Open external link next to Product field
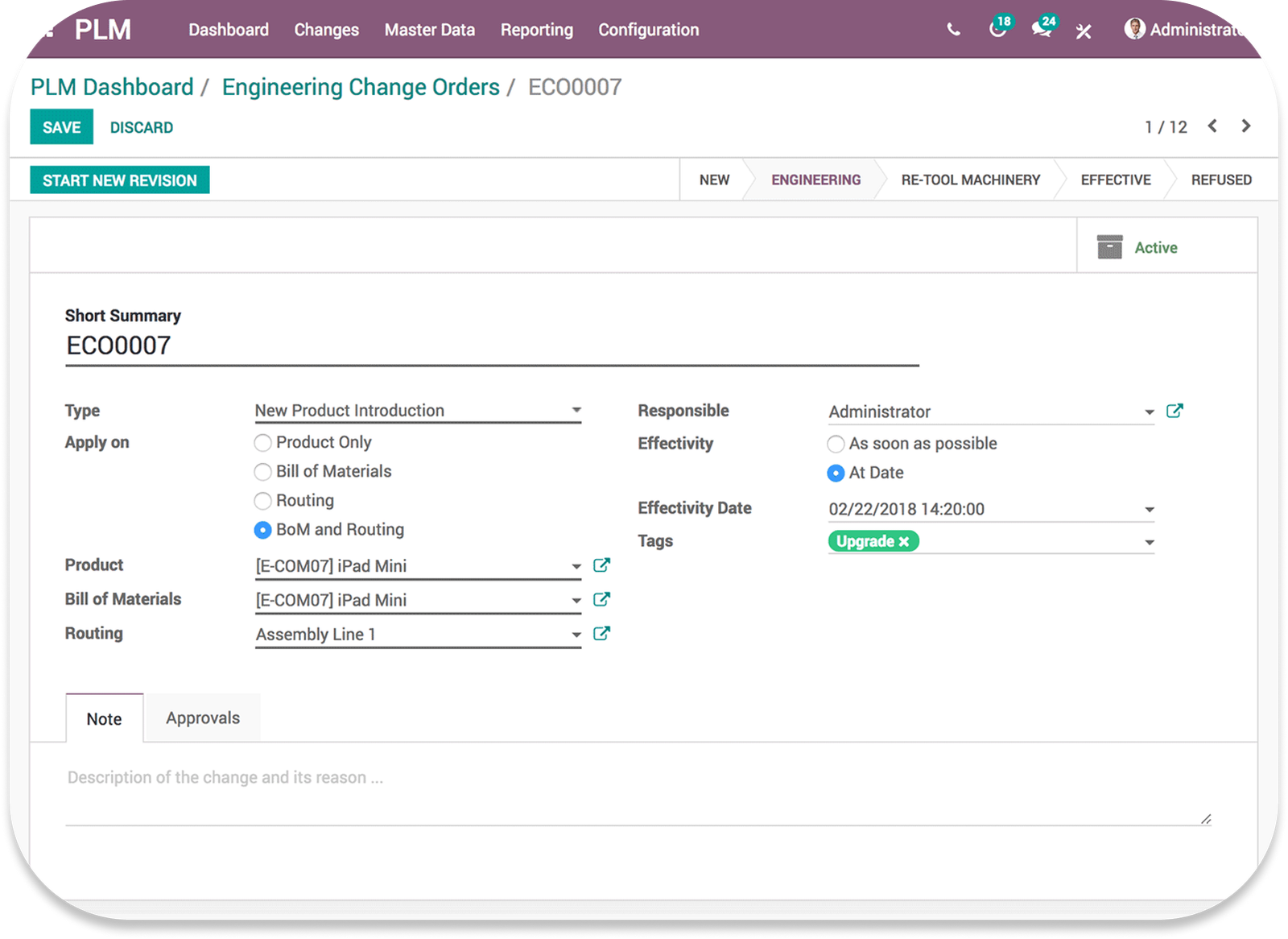The height and width of the screenshot is (939, 1288). pos(601,565)
